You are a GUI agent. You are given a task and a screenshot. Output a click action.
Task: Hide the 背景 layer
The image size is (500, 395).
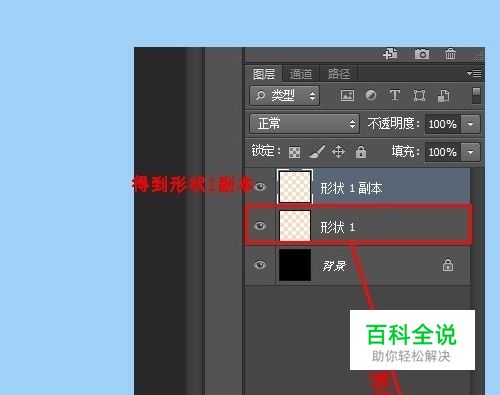[260, 265]
